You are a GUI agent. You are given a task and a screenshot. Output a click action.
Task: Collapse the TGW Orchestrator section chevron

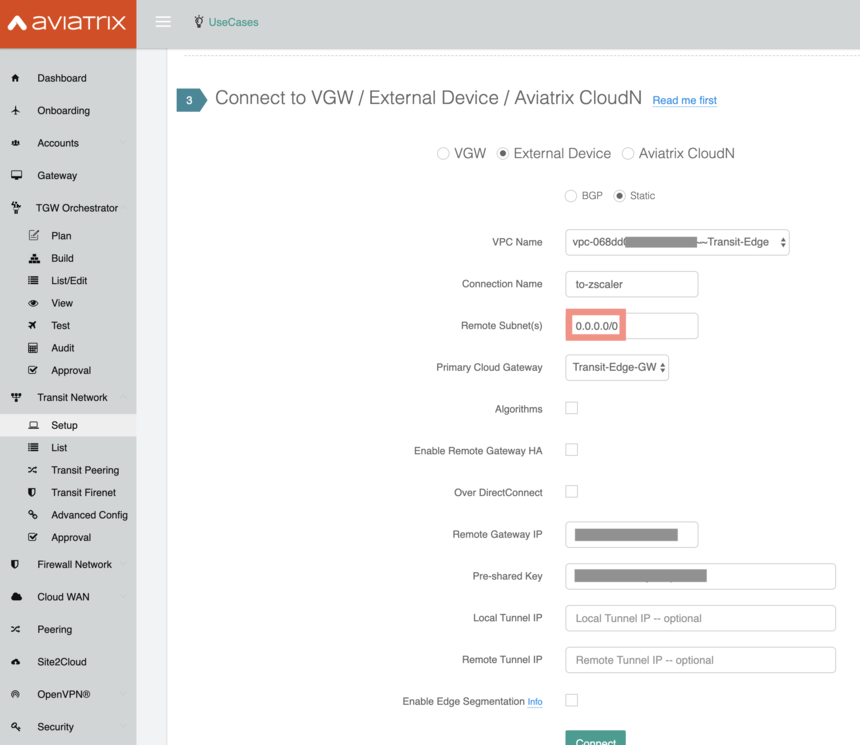coord(124,207)
